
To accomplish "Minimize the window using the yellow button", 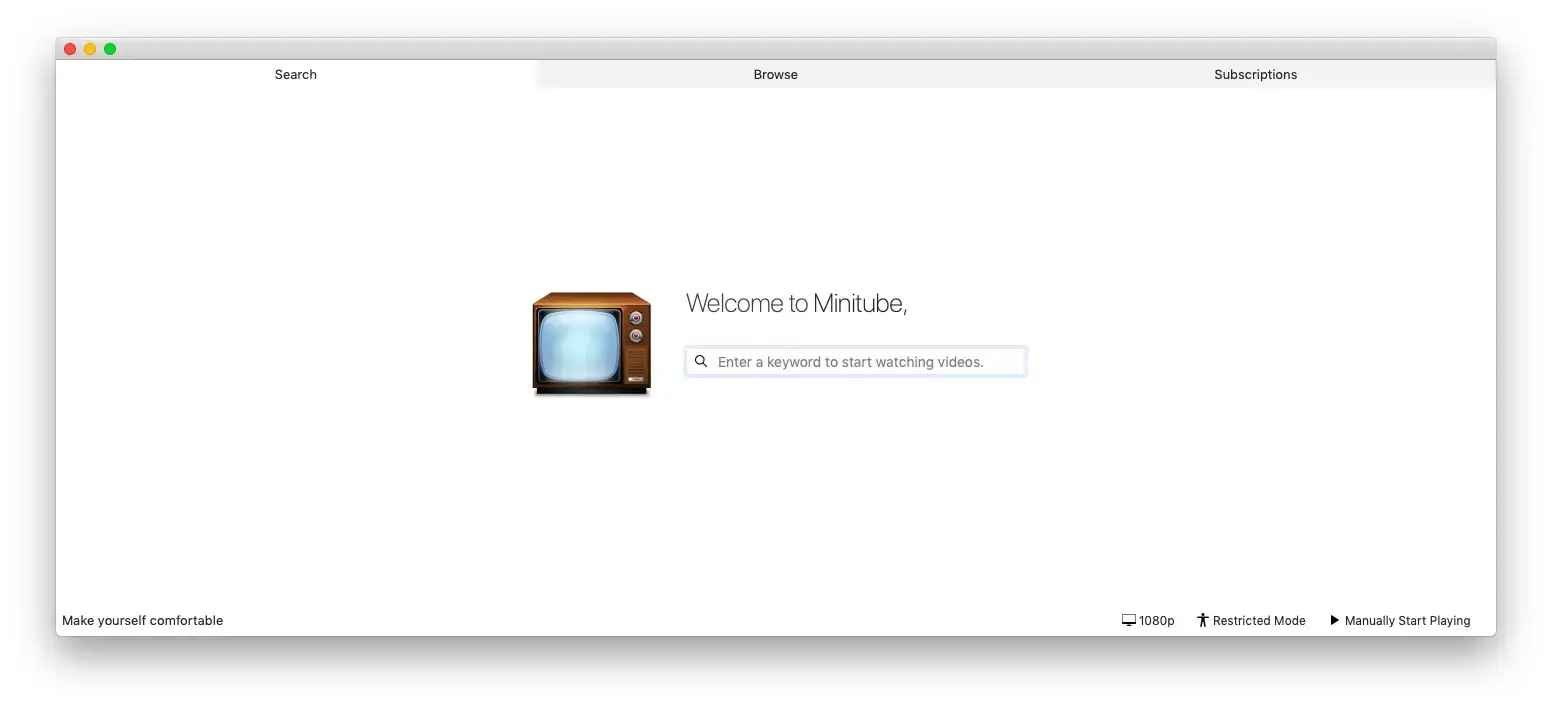I will tap(90, 49).
